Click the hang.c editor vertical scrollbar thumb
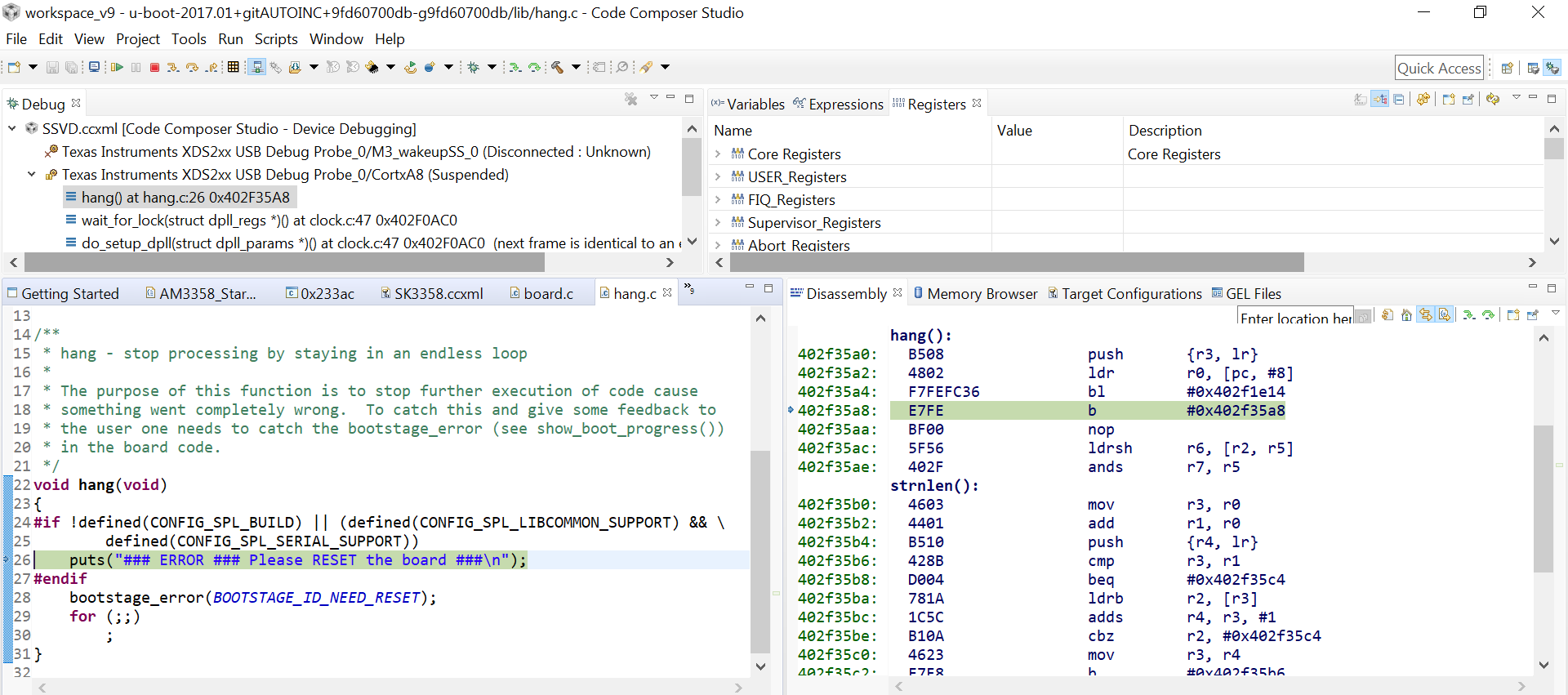Viewport: 1568px width, 695px height. click(760, 551)
